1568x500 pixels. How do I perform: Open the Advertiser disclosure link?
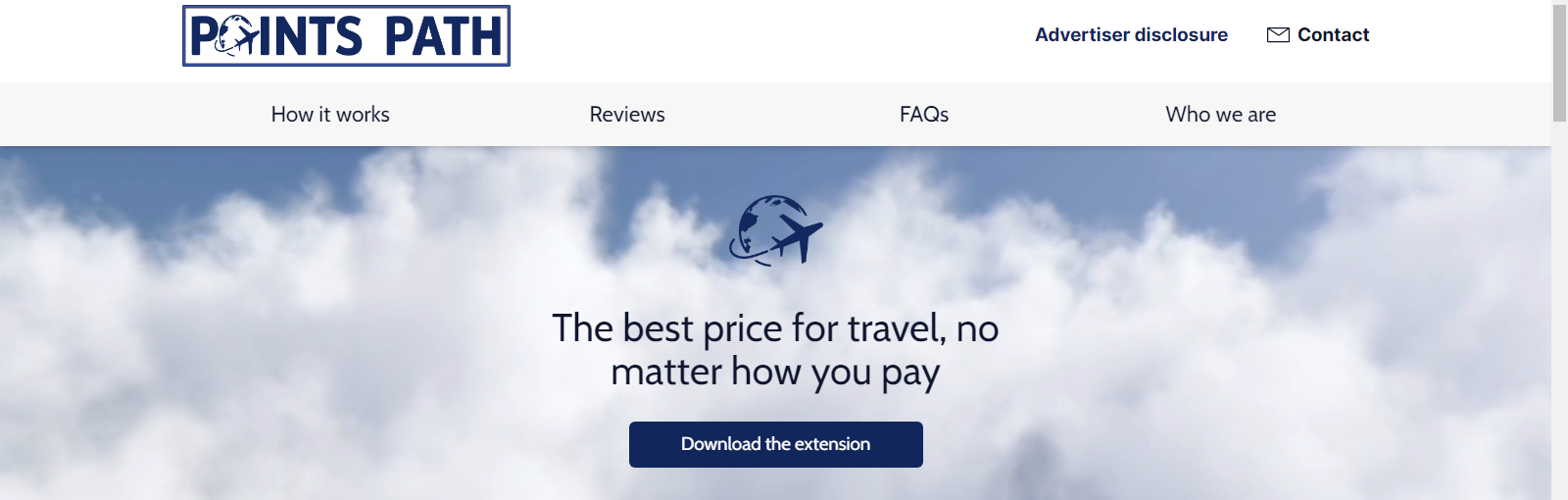click(1131, 34)
